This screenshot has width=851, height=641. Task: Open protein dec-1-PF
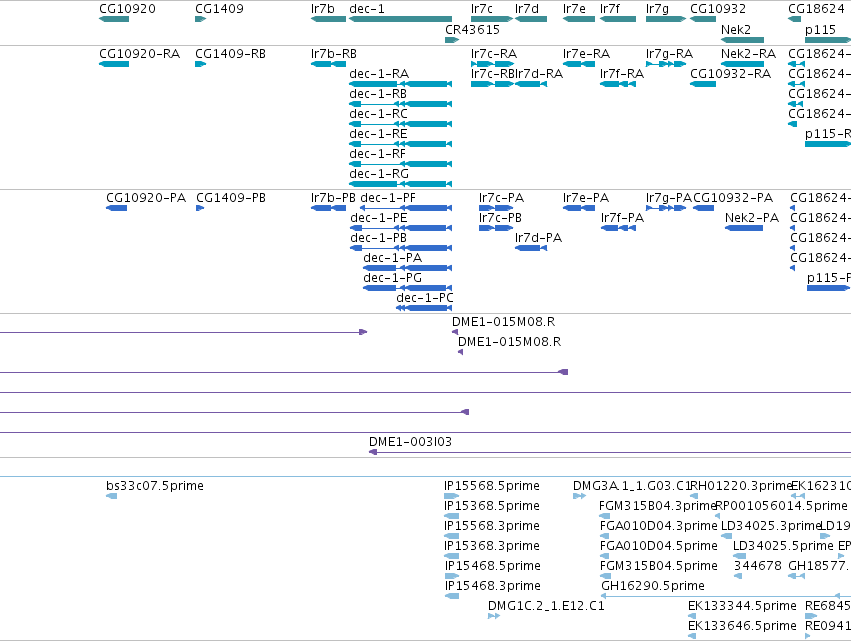(x=406, y=208)
